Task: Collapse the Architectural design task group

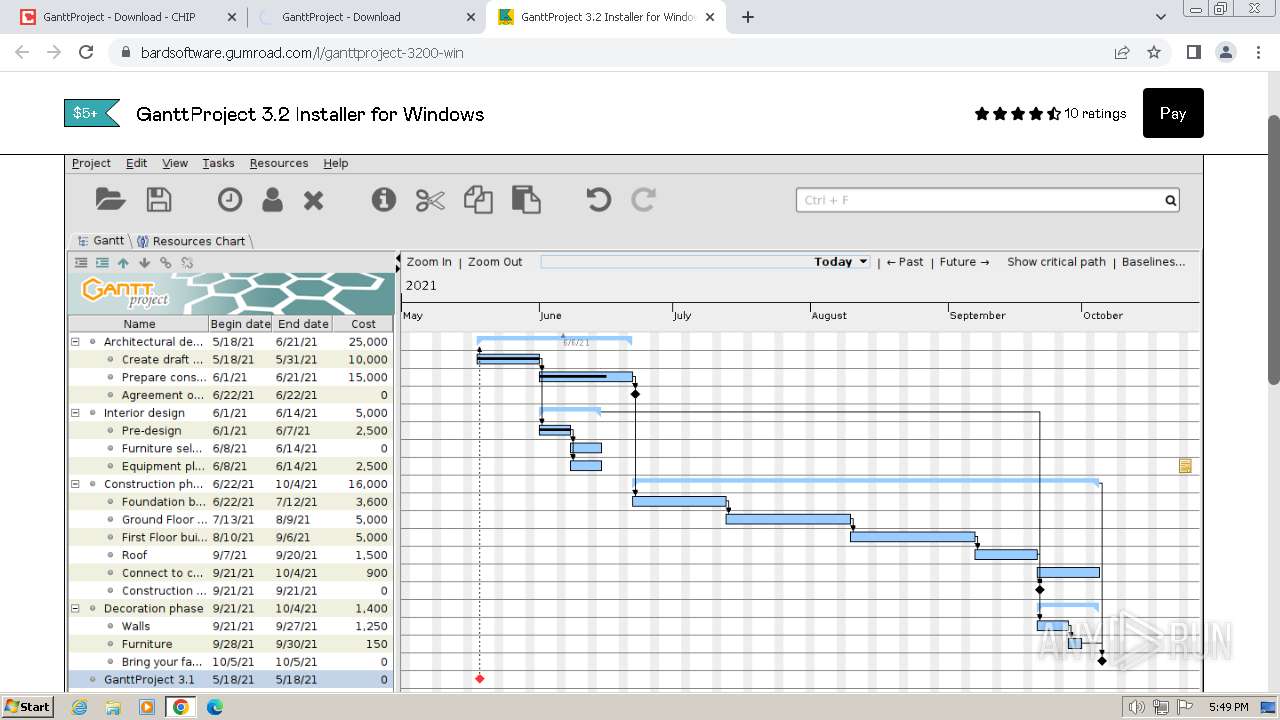Action: point(75,342)
